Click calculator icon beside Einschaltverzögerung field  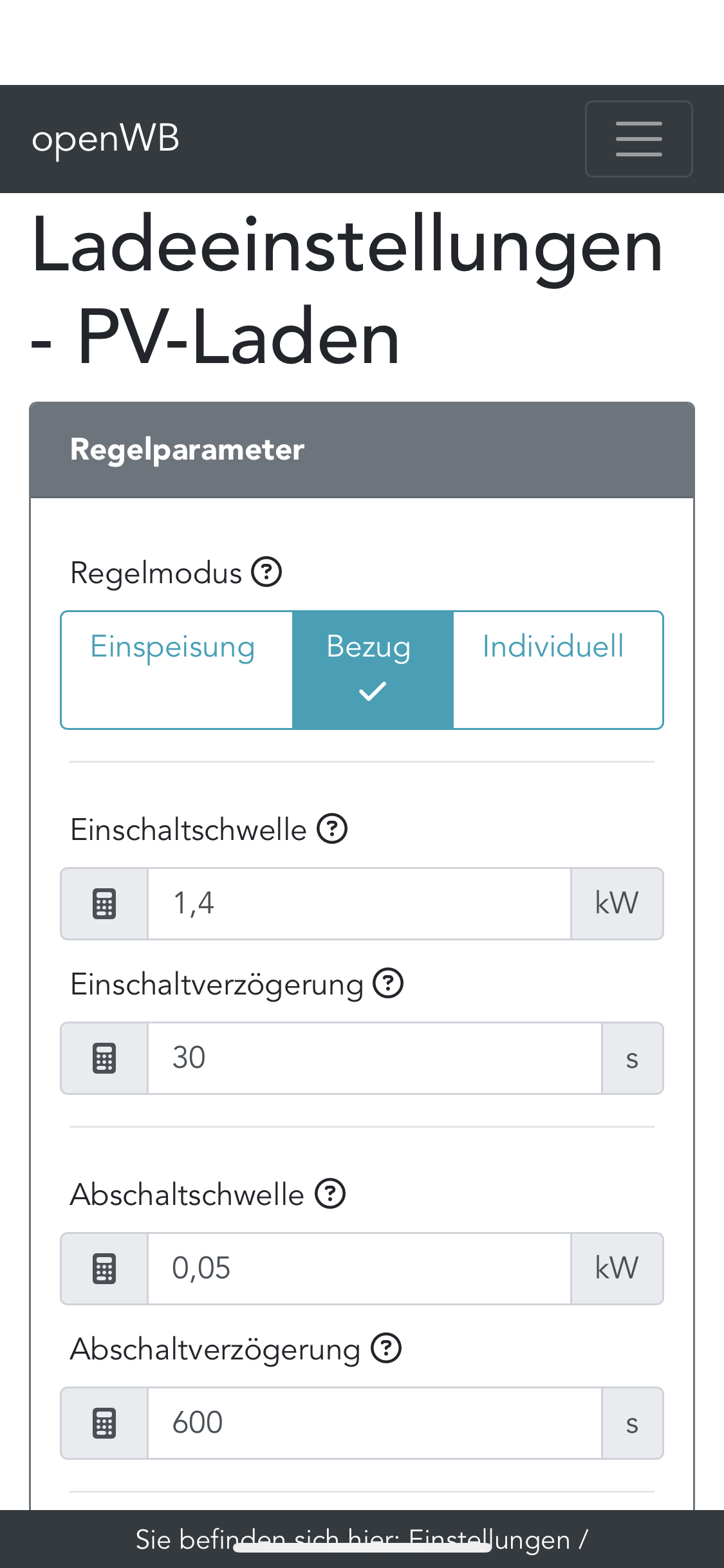tap(104, 1058)
